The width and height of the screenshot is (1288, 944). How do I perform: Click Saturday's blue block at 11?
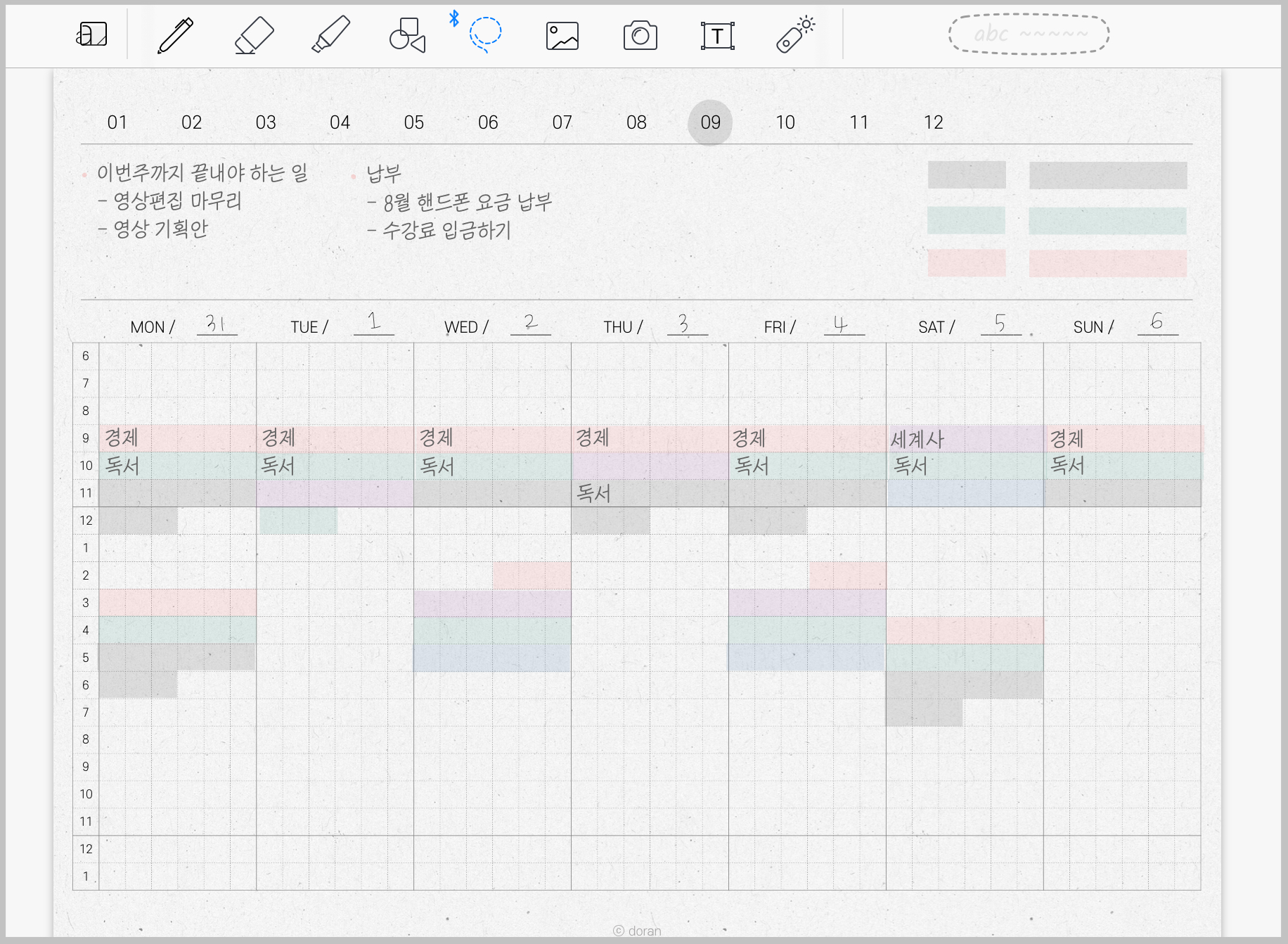(965, 493)
